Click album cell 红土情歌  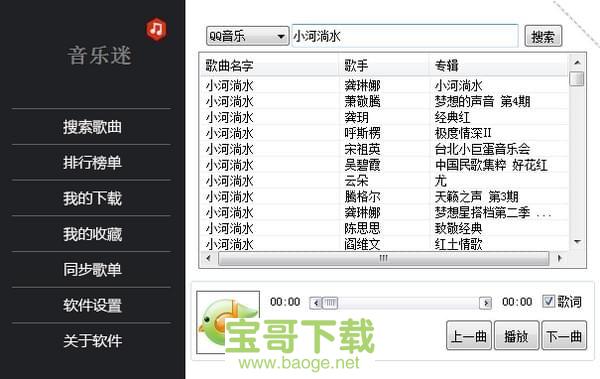pyautogui.click(x=458, y=244)
